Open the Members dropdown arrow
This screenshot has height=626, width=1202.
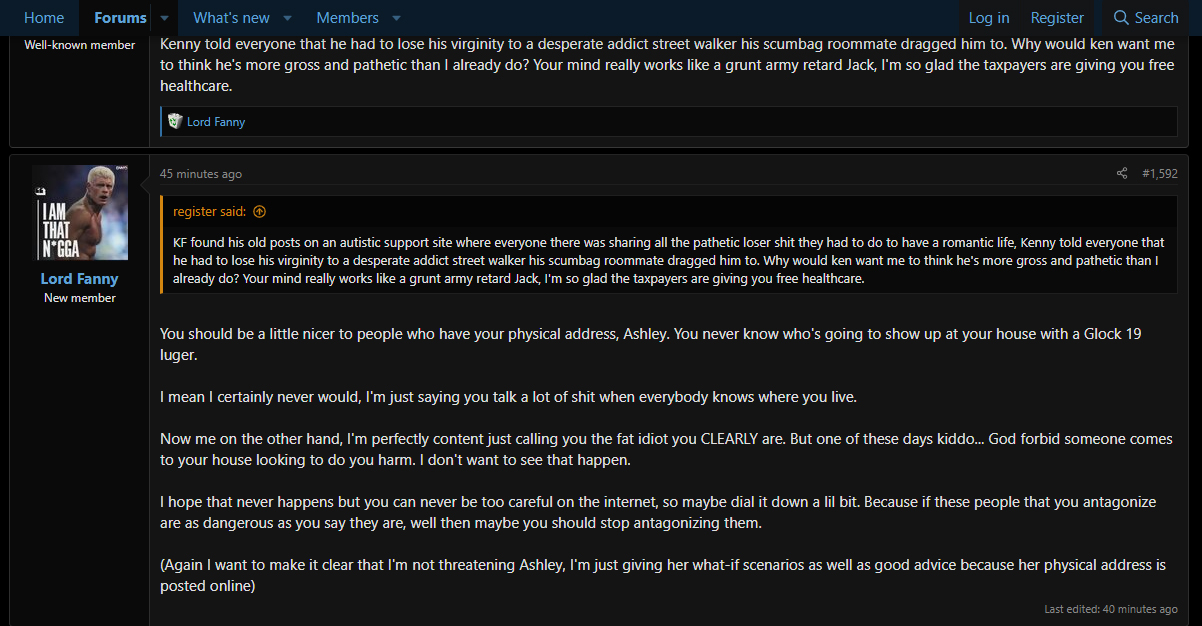(x=396, y=18)
